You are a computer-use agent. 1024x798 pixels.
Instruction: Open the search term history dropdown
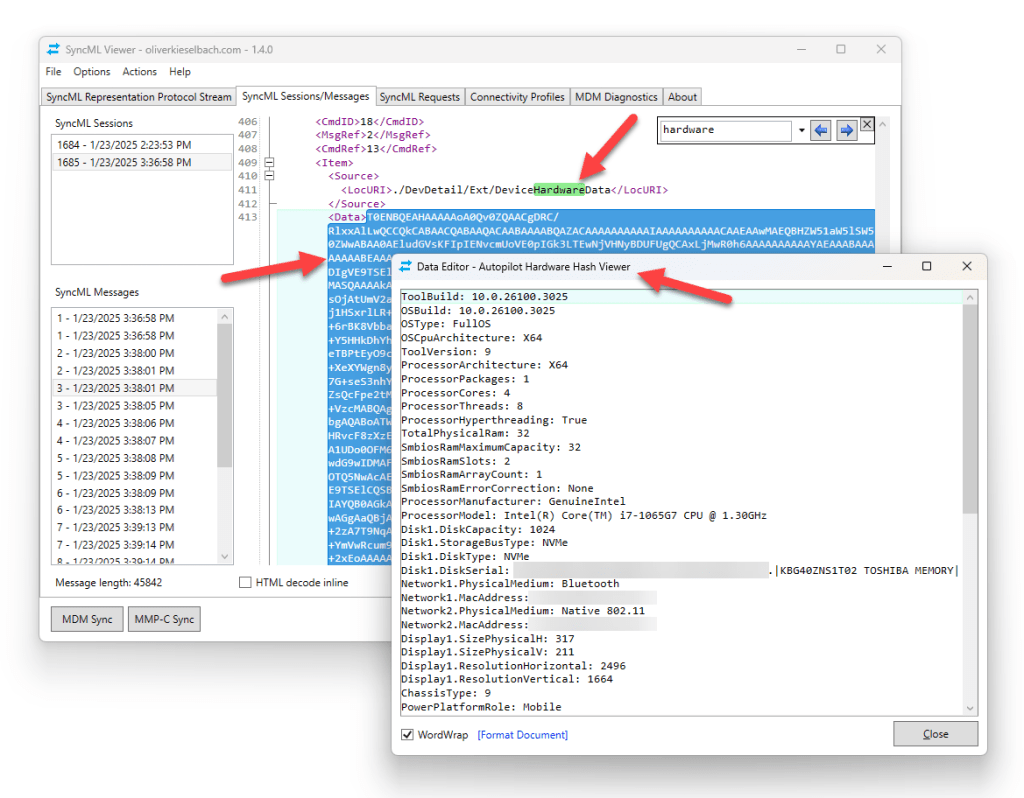[801, 131]
